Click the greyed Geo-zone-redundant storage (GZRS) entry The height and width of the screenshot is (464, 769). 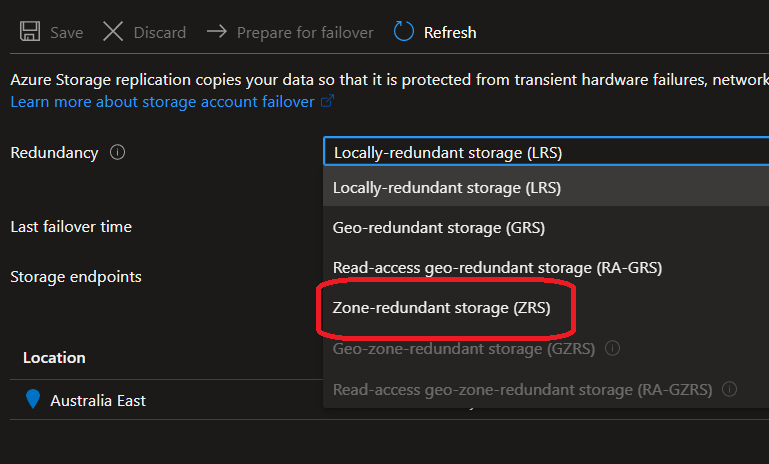coord(463,349)
